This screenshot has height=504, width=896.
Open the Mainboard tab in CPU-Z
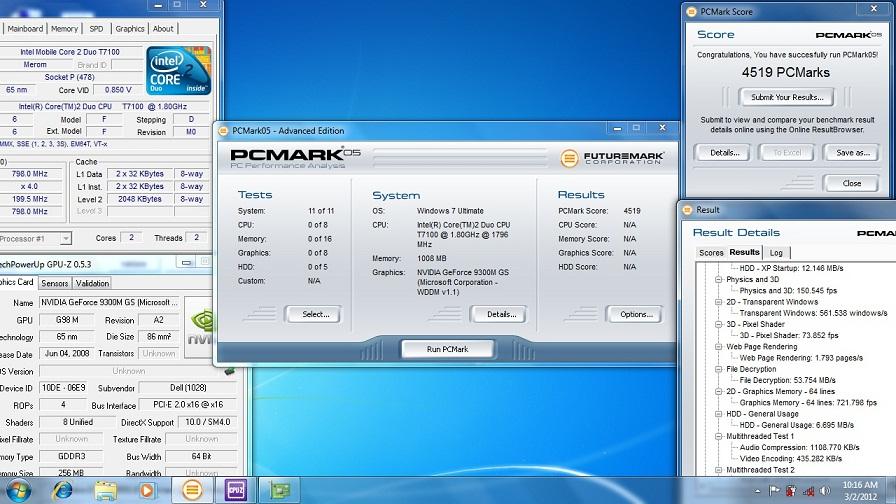[x=25, y=29]
